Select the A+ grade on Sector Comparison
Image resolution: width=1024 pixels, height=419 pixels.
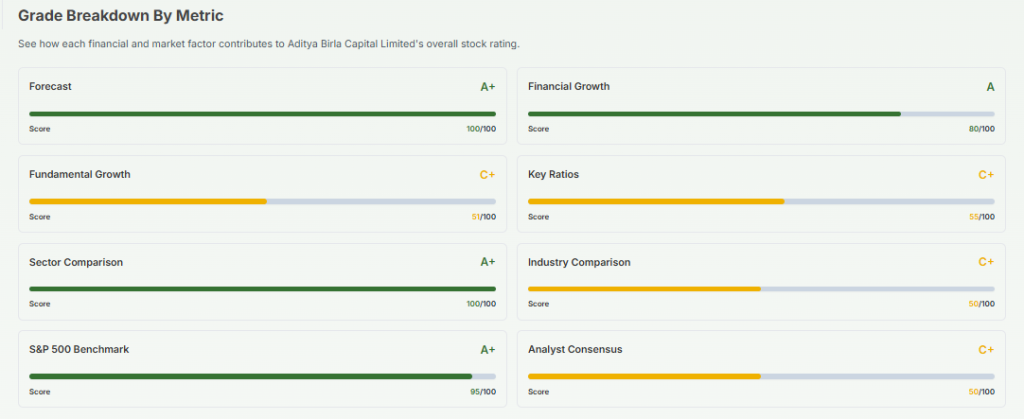[x=487, y=262]
